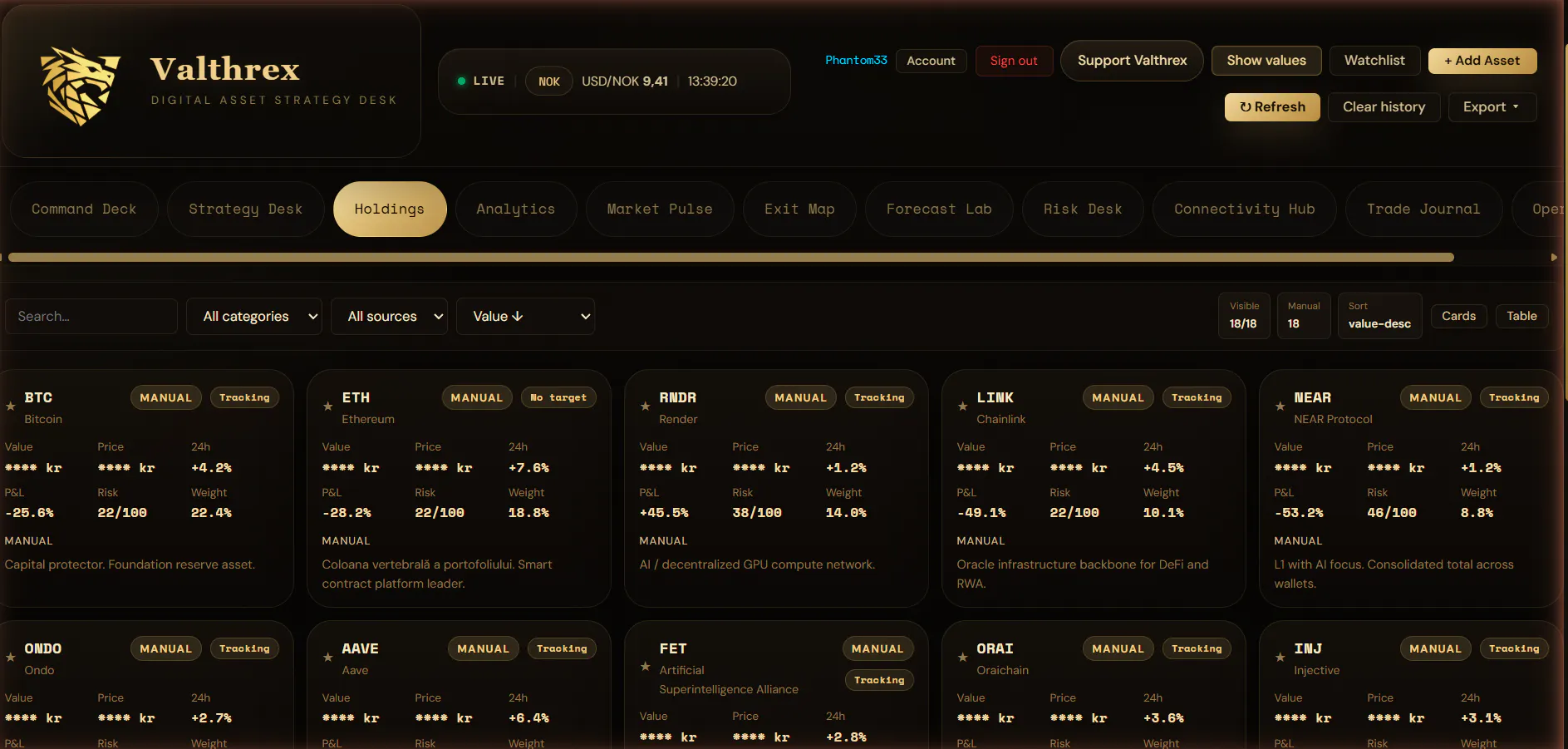
Task: Click LINK P&L value -49.1%
Action: pos(981,513)
